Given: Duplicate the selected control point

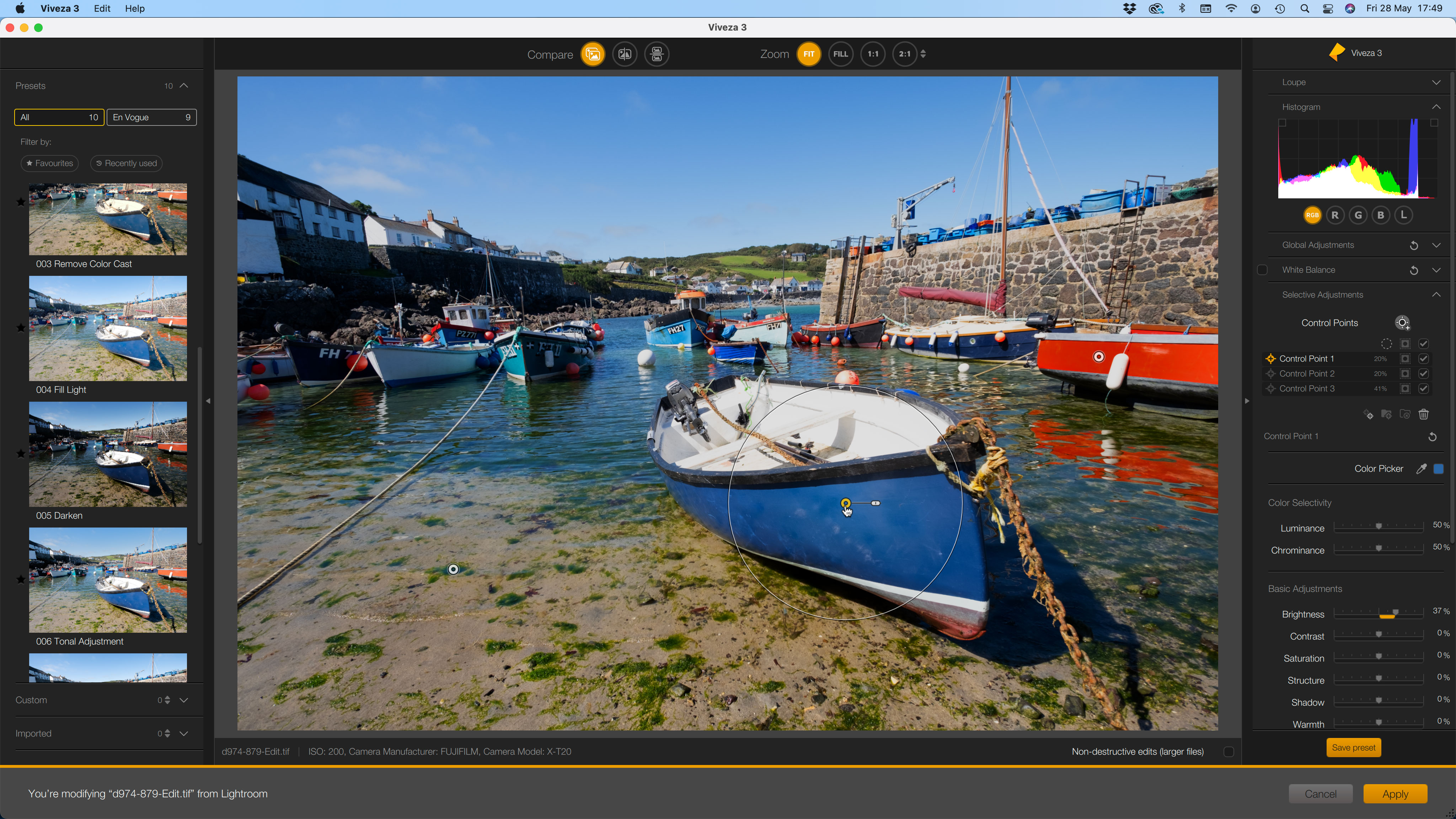Looking at the screenshot, I should (x=1369, y=415).
